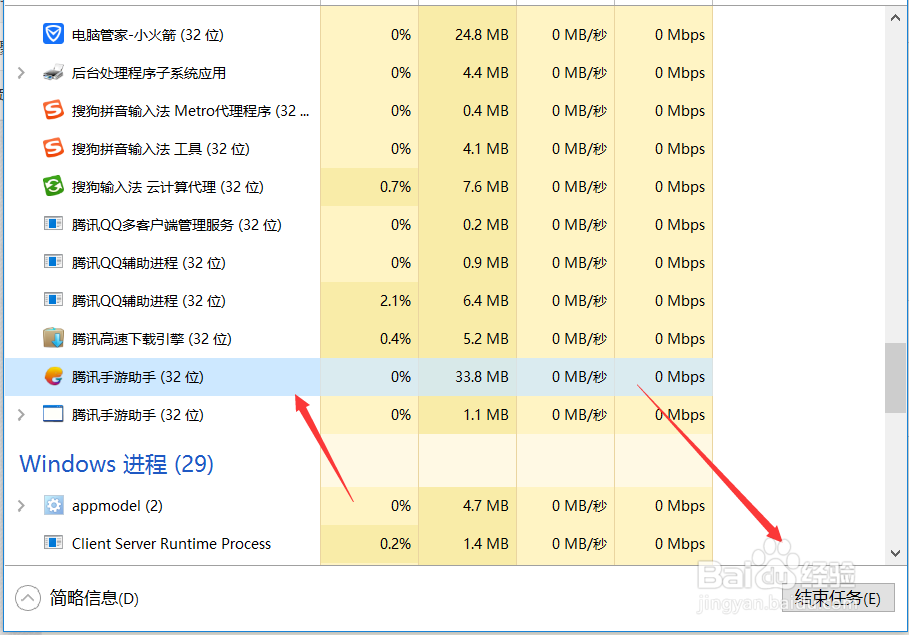This screenshot has height=635, width=909.
Task: Expand the 腾讯手游助手 row using 1.1 MB
Action: point(21,415)
